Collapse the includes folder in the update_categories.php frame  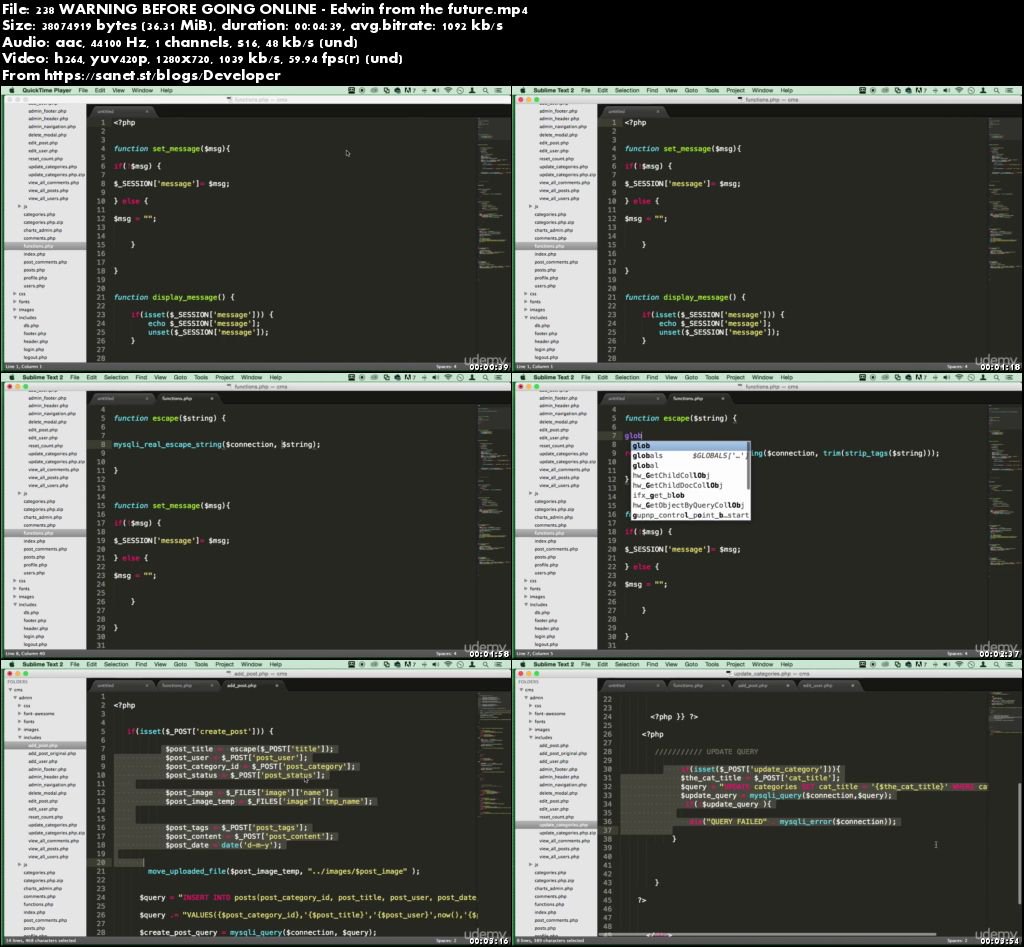point(530,737)
